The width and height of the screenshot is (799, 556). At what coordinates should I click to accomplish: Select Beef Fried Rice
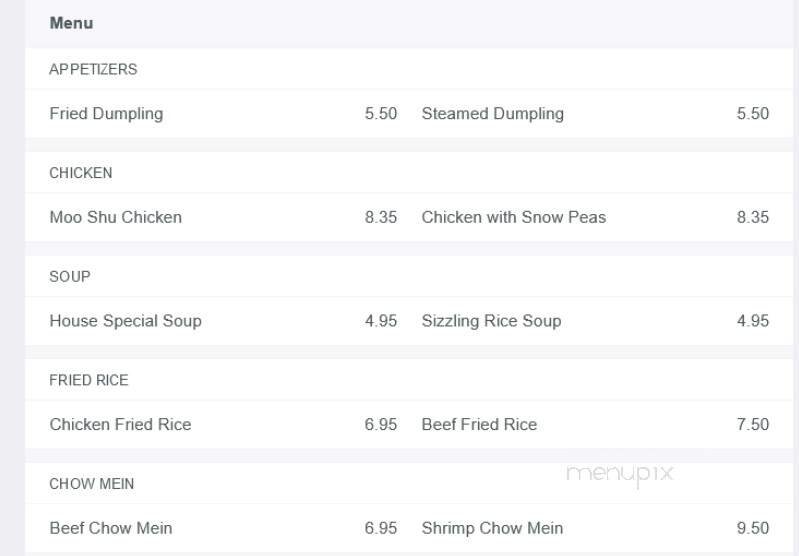point(479,424)
